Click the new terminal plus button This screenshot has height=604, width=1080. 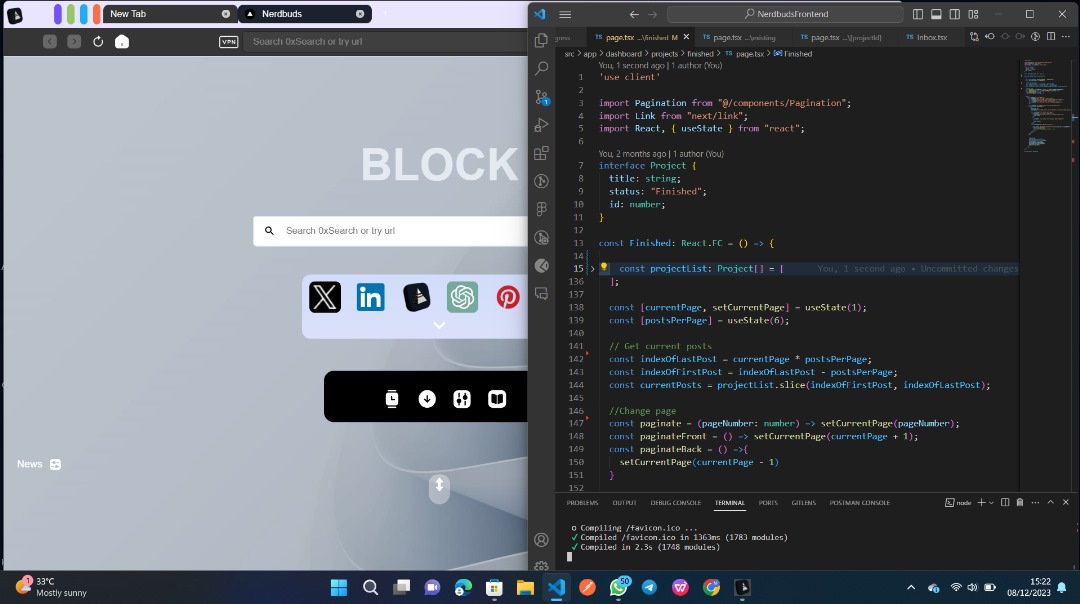[982, 502]
